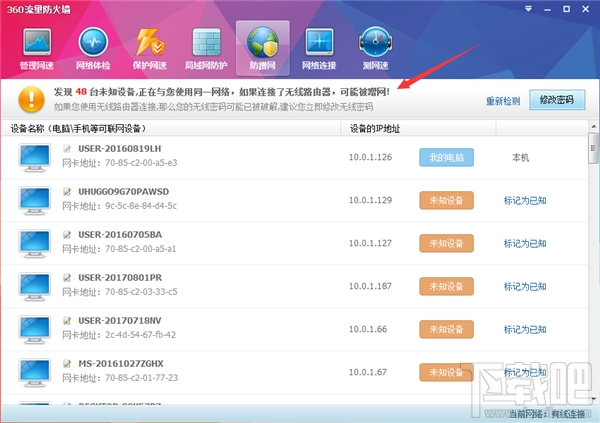
Task: Click the 本机 label for local machine
Action: (520, 157)
